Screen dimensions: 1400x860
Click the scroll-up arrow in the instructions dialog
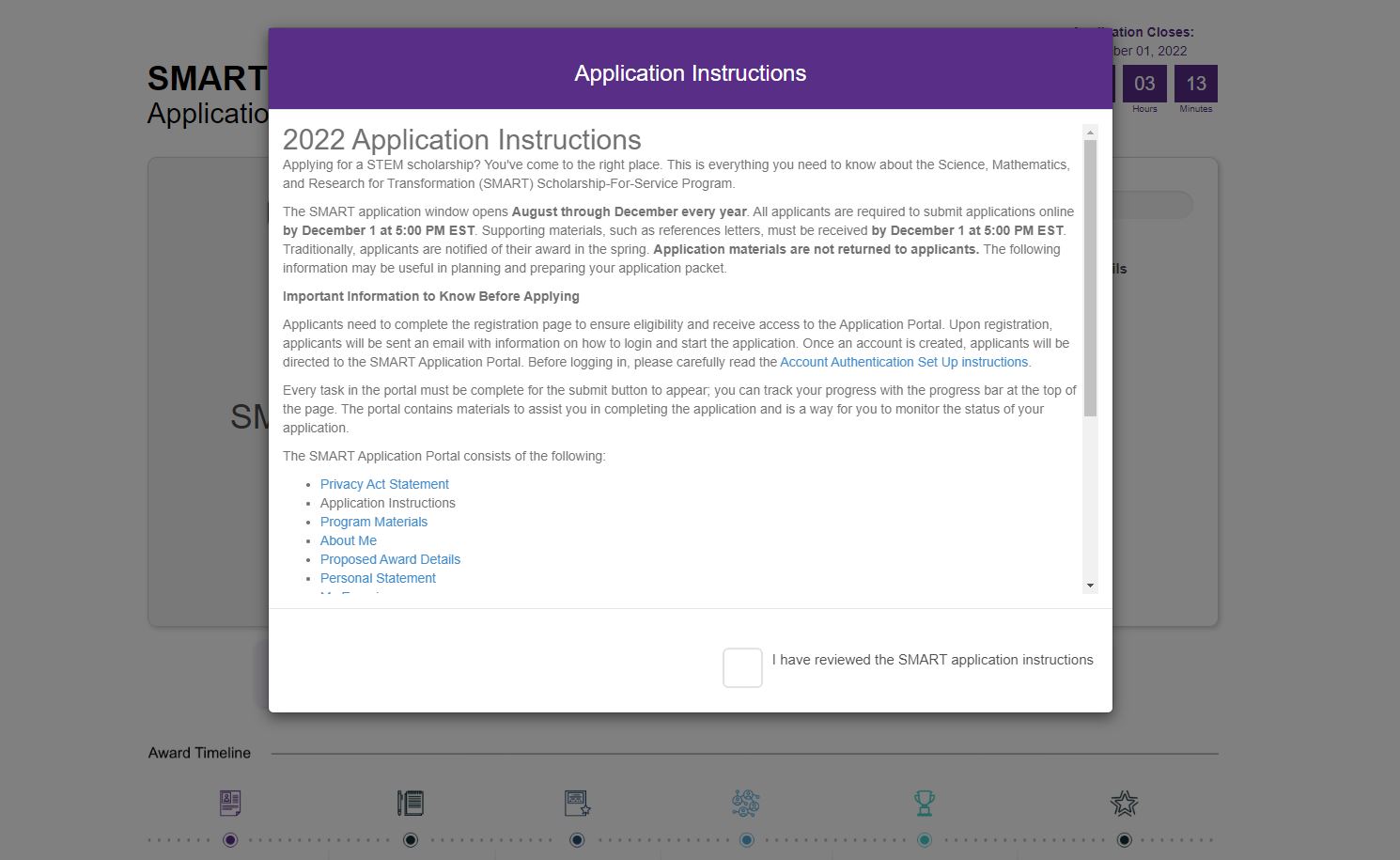(x=1090, y=133)
